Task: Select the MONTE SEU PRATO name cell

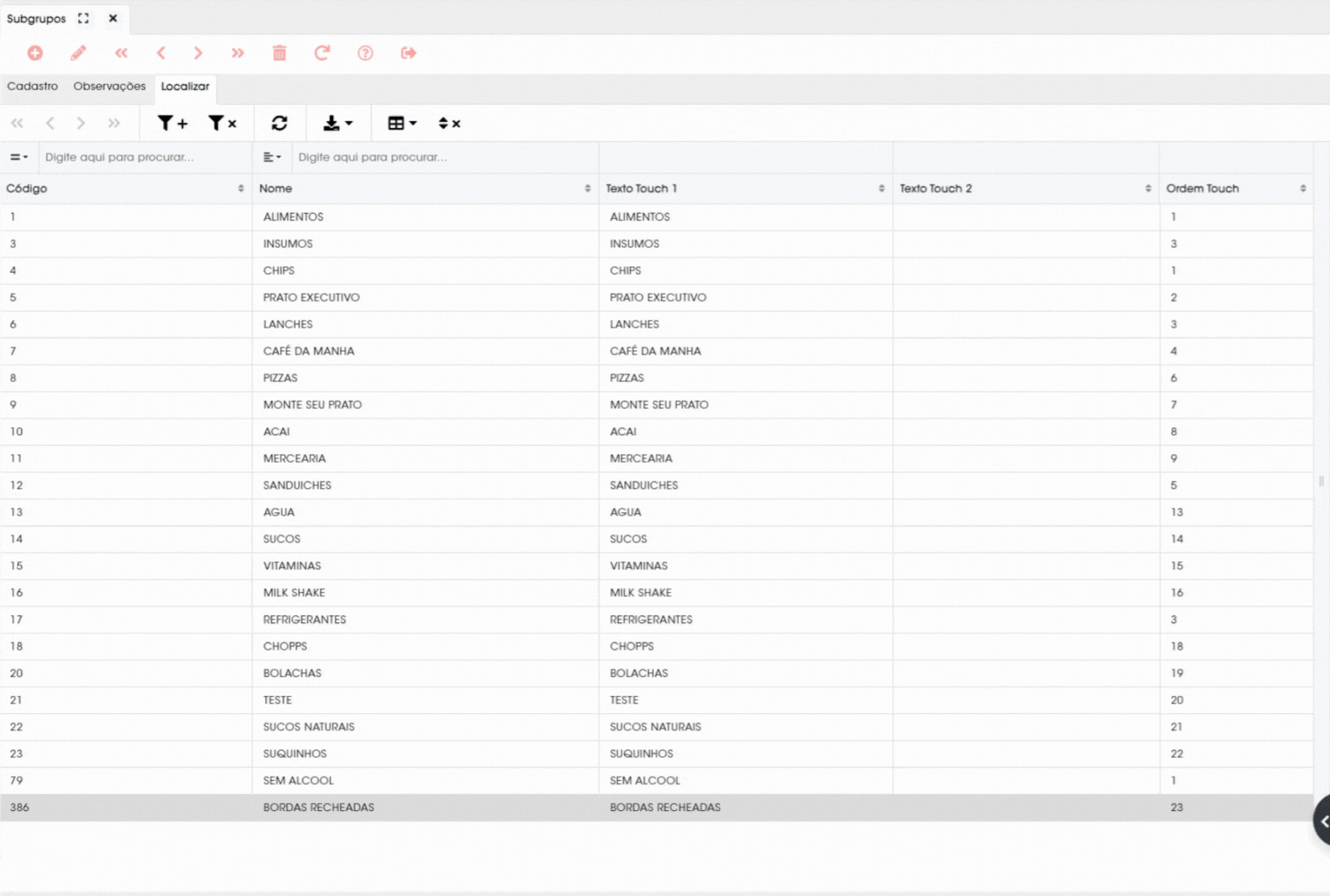Action: coord(425,405)
